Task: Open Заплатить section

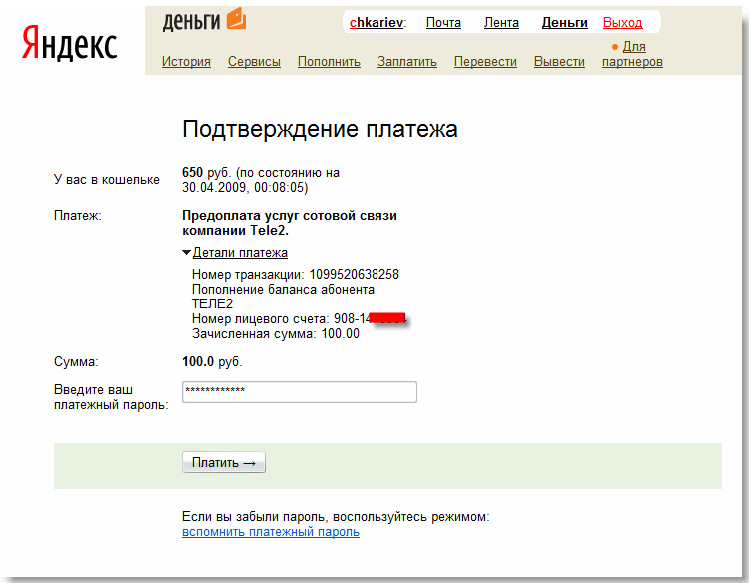Action: (x=407, y=62)
